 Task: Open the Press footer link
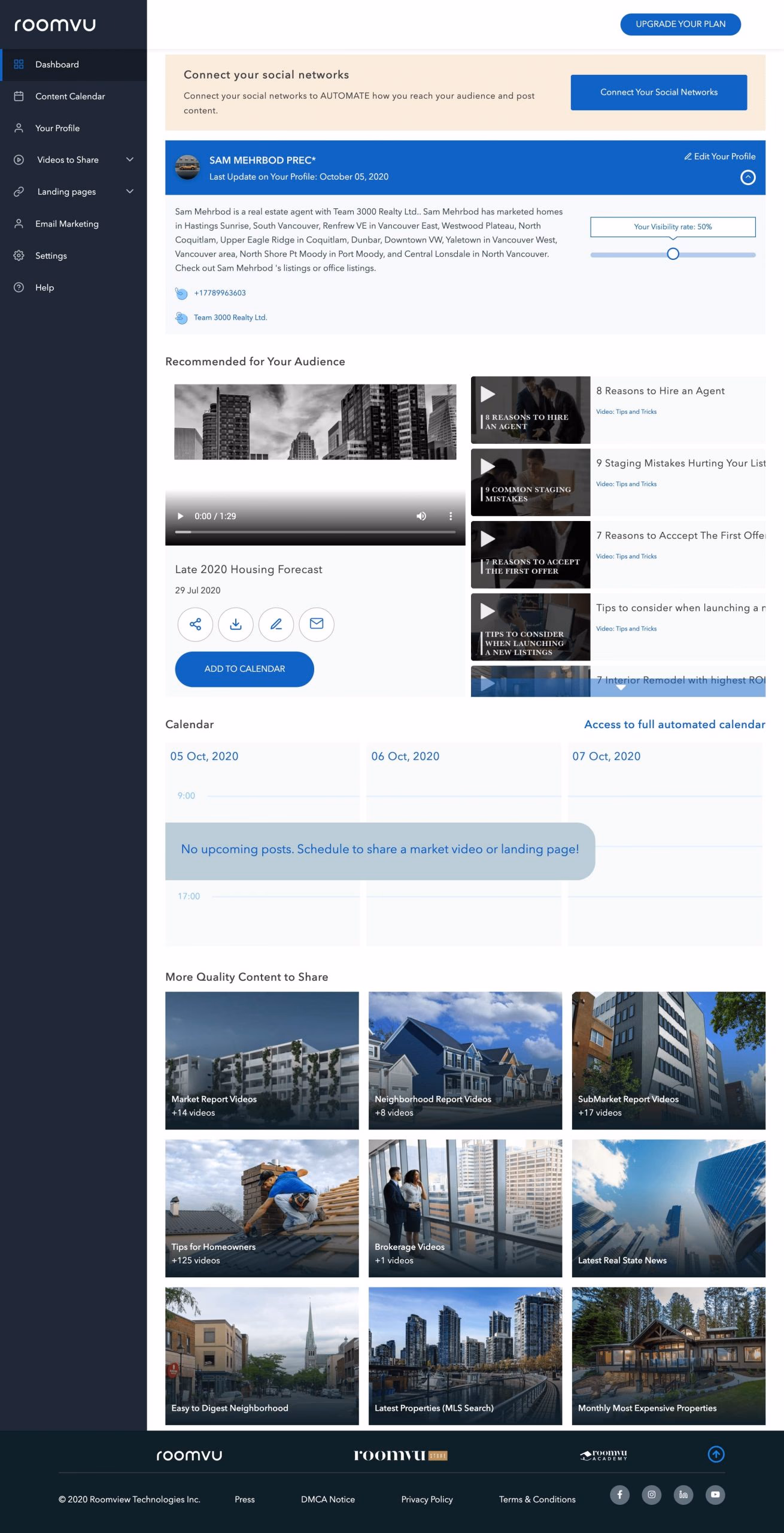pyautogui.click(x=244, y=1499)
